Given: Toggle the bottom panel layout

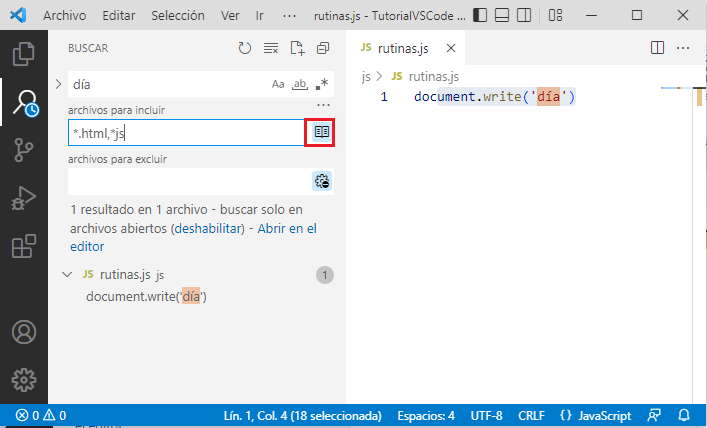Looking at the screenshot, I should click(x=502, y=15).
